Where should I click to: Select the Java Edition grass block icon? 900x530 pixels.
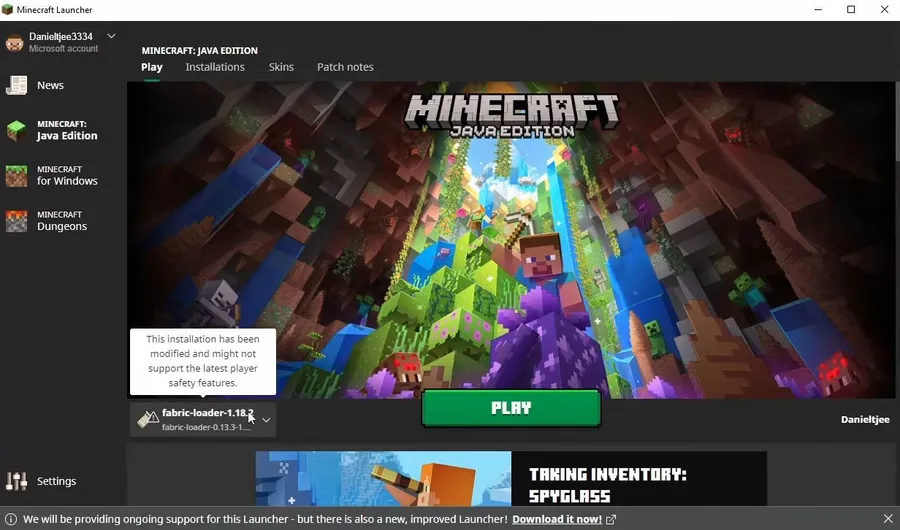tap(16, 130)
